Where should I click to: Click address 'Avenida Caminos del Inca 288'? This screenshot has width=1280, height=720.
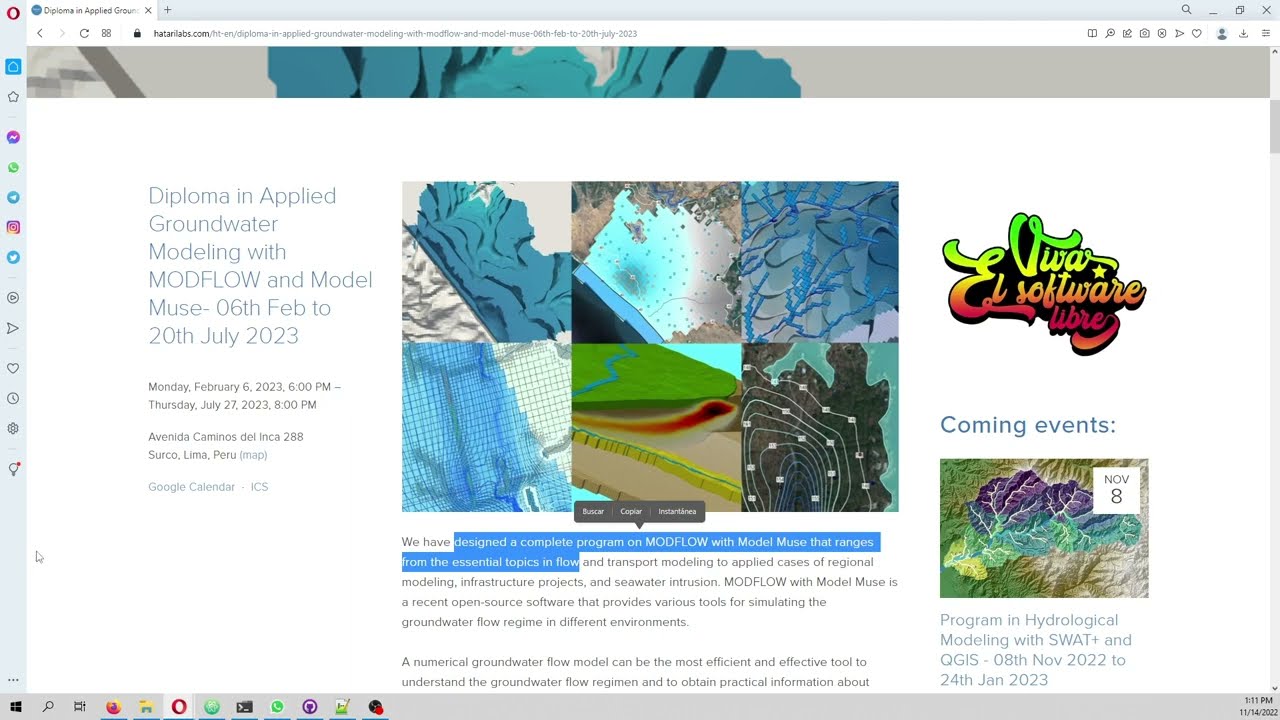pyautogui.click(x=226, y=437)
